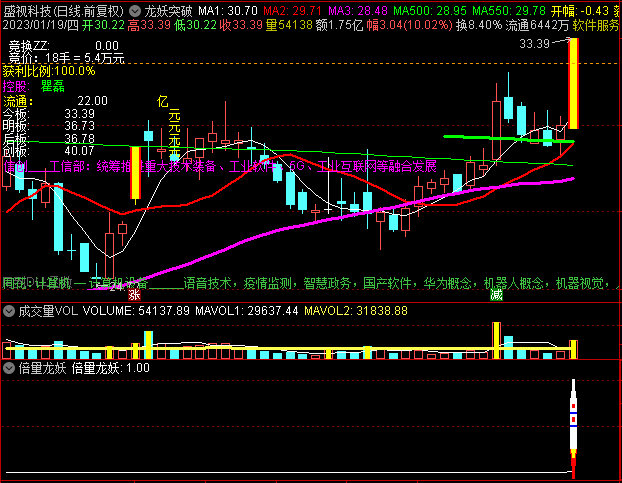
Task: Click the red MA2: 29.71 value
Action: pyautogui.click(x=292, y=11)
